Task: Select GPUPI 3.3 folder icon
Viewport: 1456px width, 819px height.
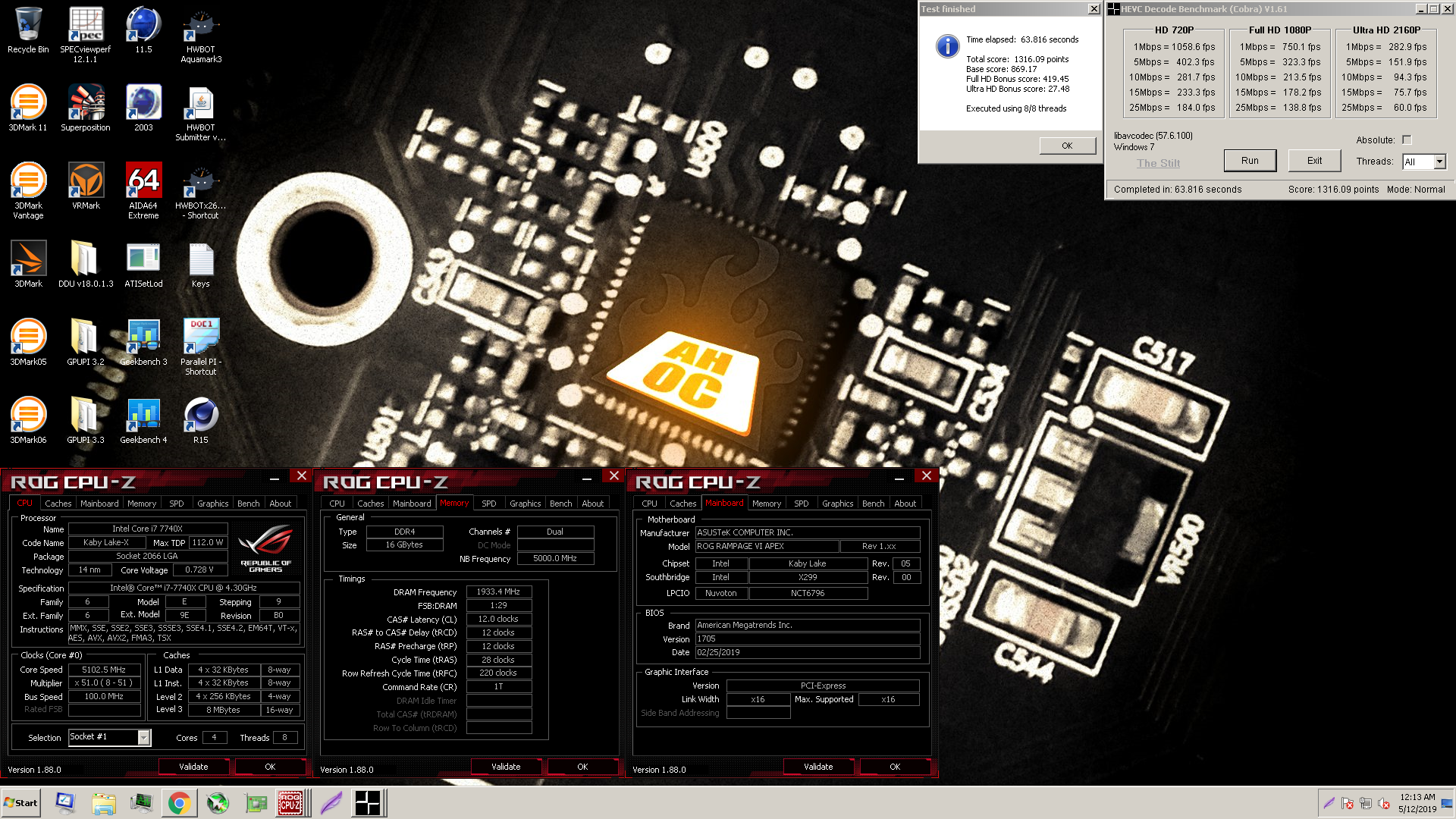Action: pos(86,420)
